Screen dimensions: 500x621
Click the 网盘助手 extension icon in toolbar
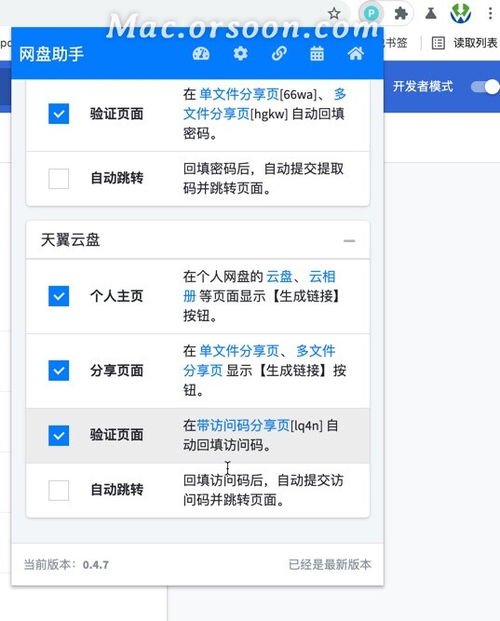tap(371, 14)
